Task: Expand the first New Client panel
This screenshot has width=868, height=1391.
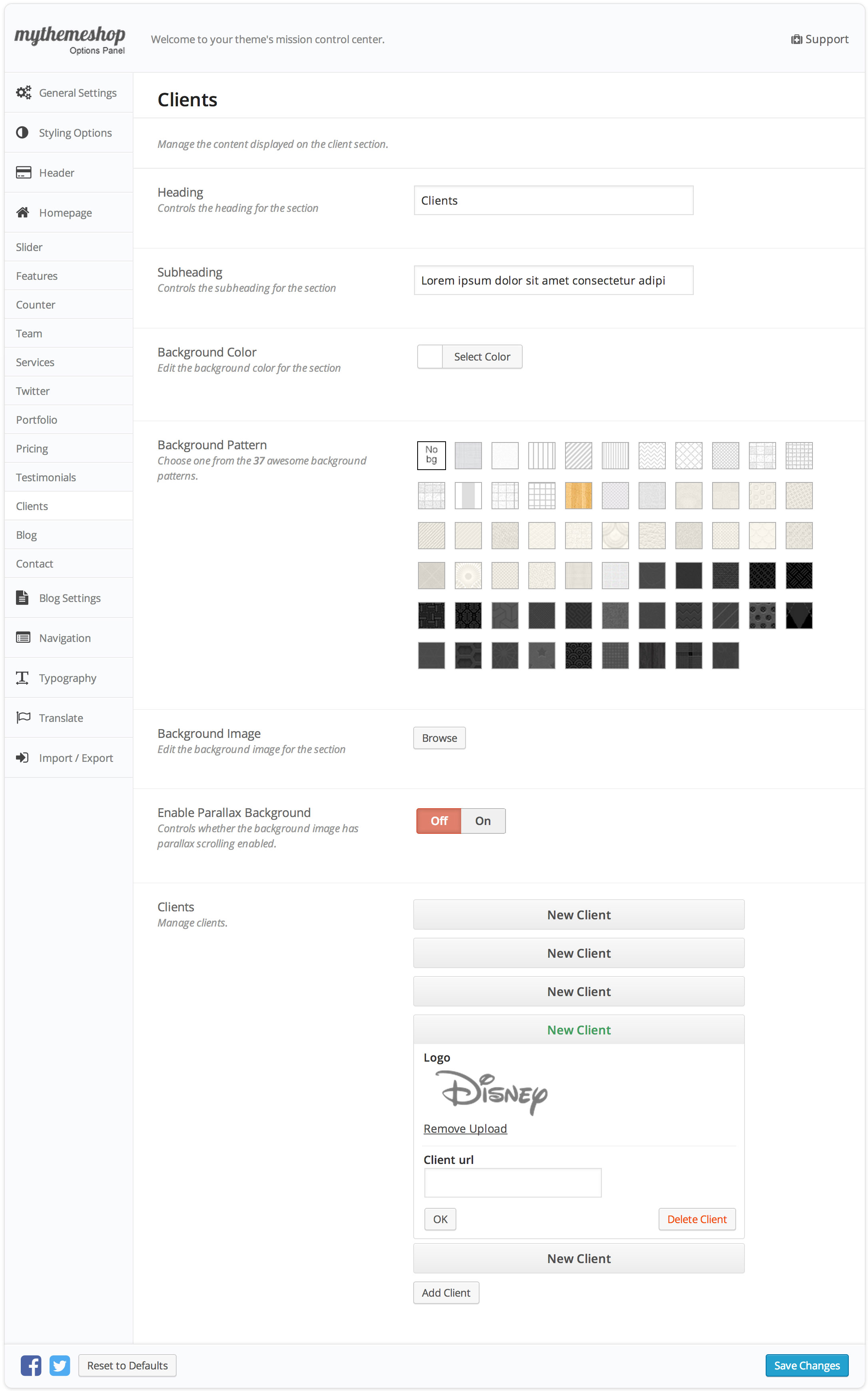Action: point(579,915)
